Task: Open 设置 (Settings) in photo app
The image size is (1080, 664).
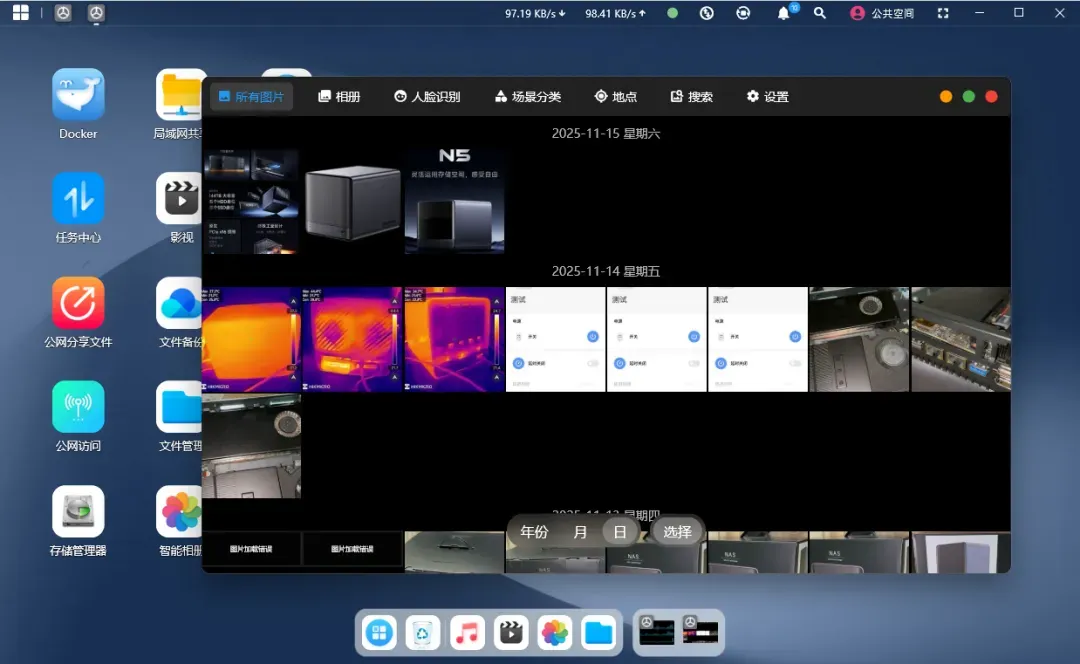Action: click(767, 97)
